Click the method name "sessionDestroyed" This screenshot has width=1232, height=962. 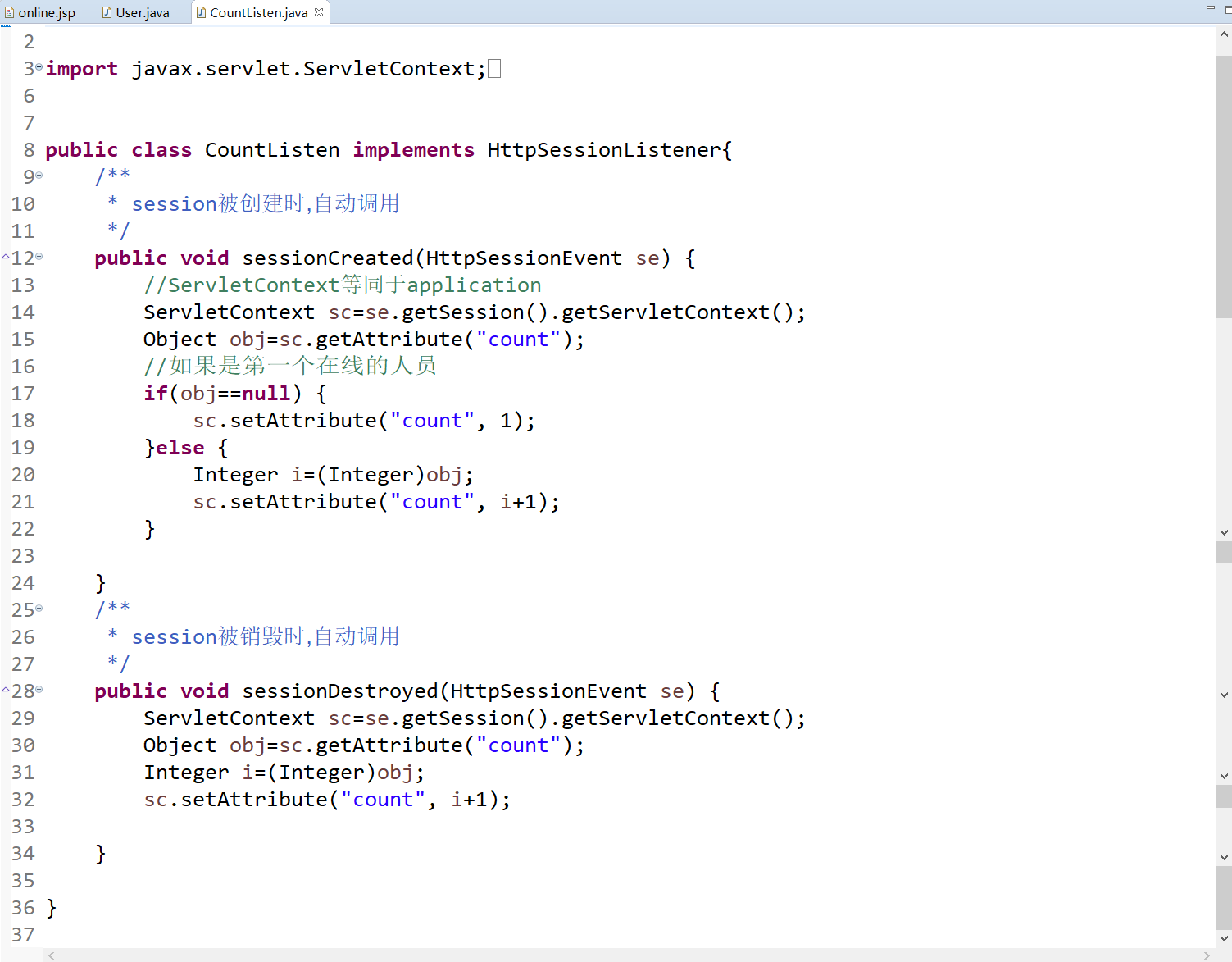[340, 691]
